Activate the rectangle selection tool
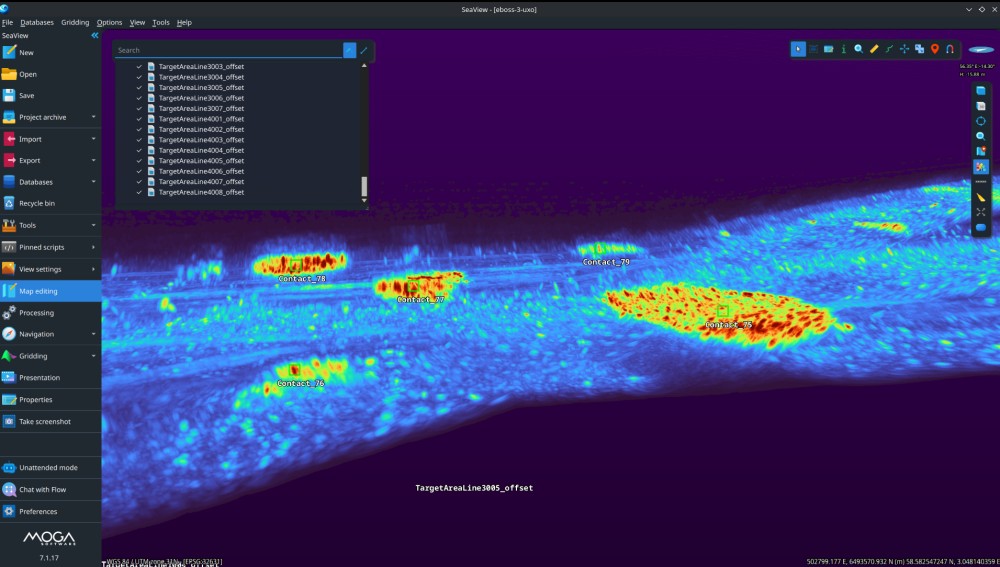1000x567 pixels. [x=813, y=49]
